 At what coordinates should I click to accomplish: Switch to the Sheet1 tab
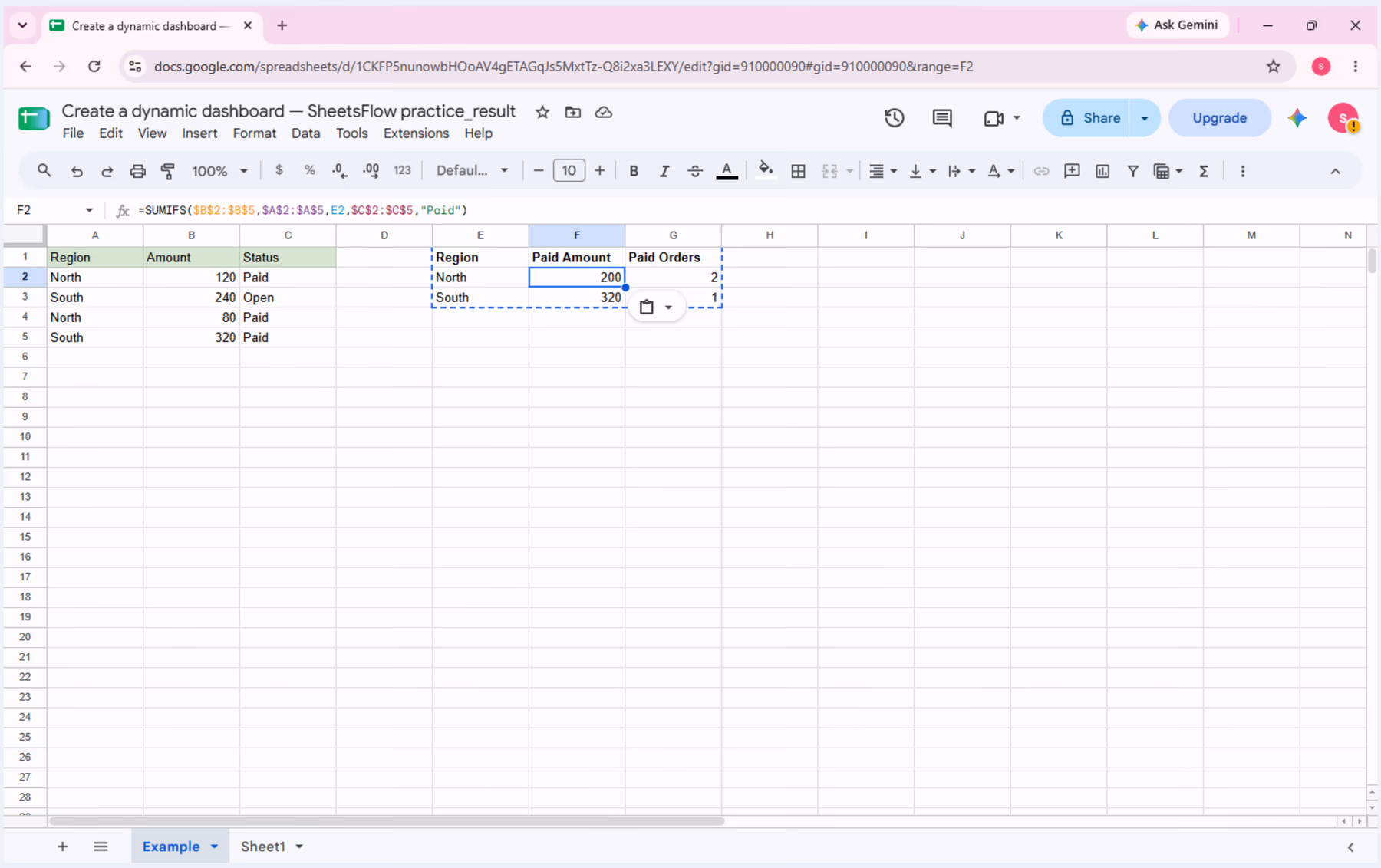pyautogui.click(x=262, y=847)
